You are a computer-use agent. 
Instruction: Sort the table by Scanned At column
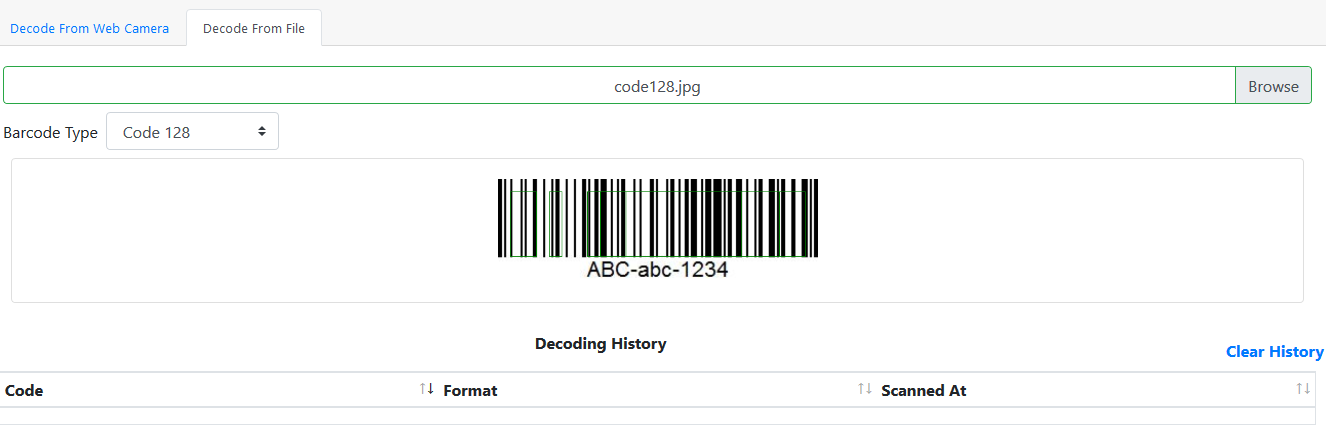(x=1095, y=390)
